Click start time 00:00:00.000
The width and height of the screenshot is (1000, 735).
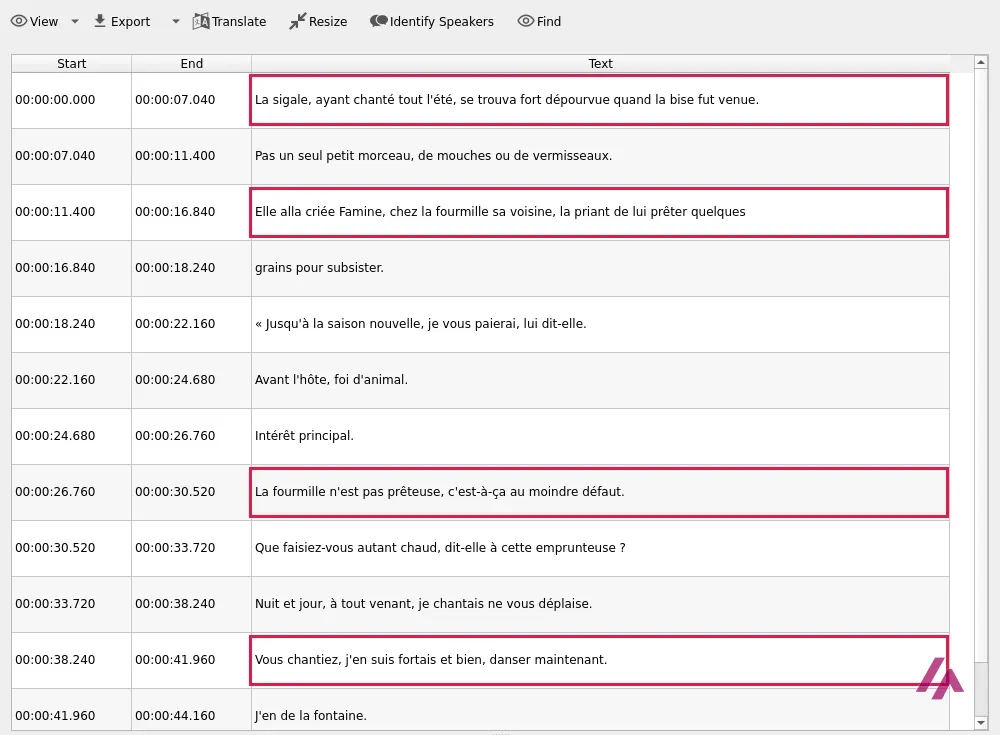click(55, 100)
